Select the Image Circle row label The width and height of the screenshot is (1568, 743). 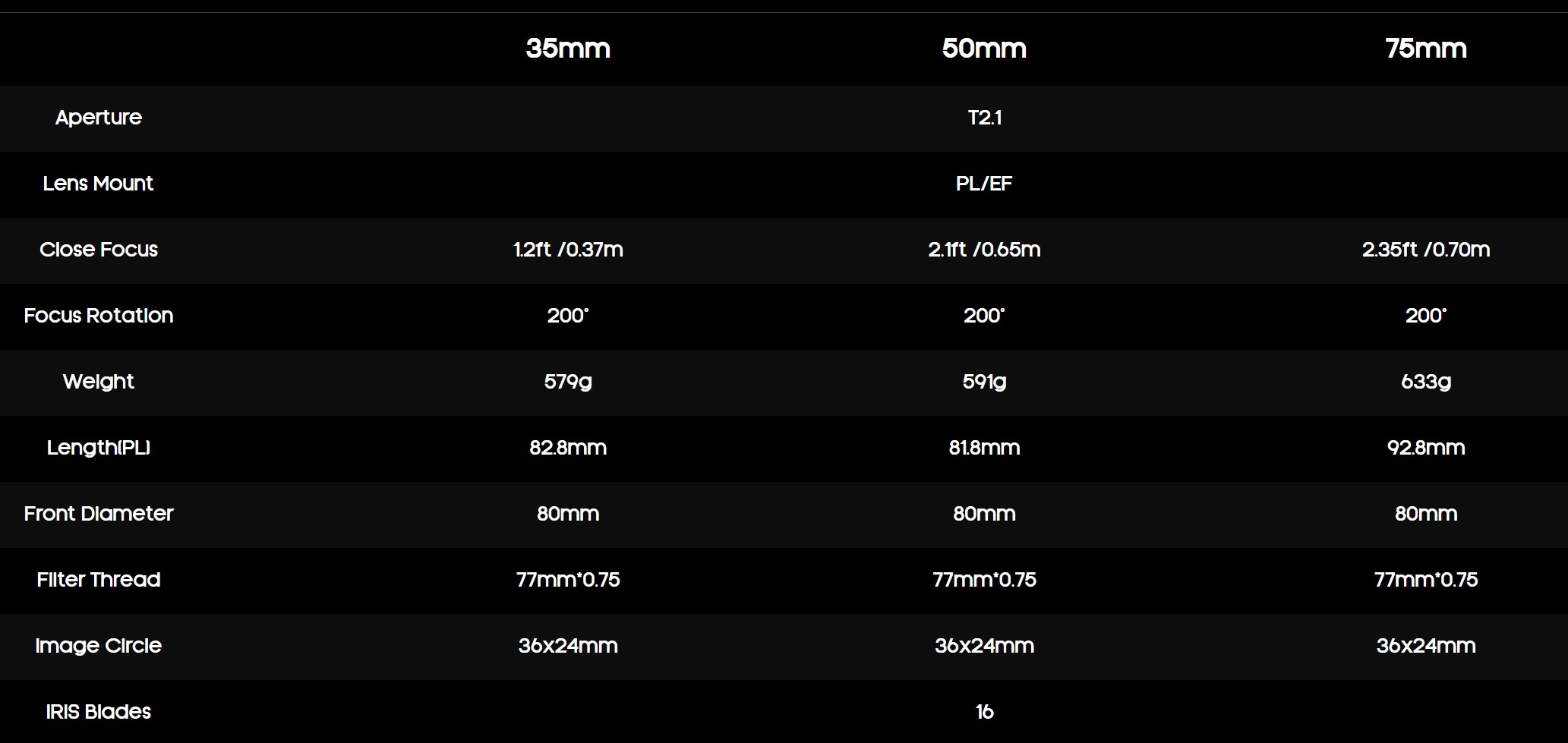point(99,646)
